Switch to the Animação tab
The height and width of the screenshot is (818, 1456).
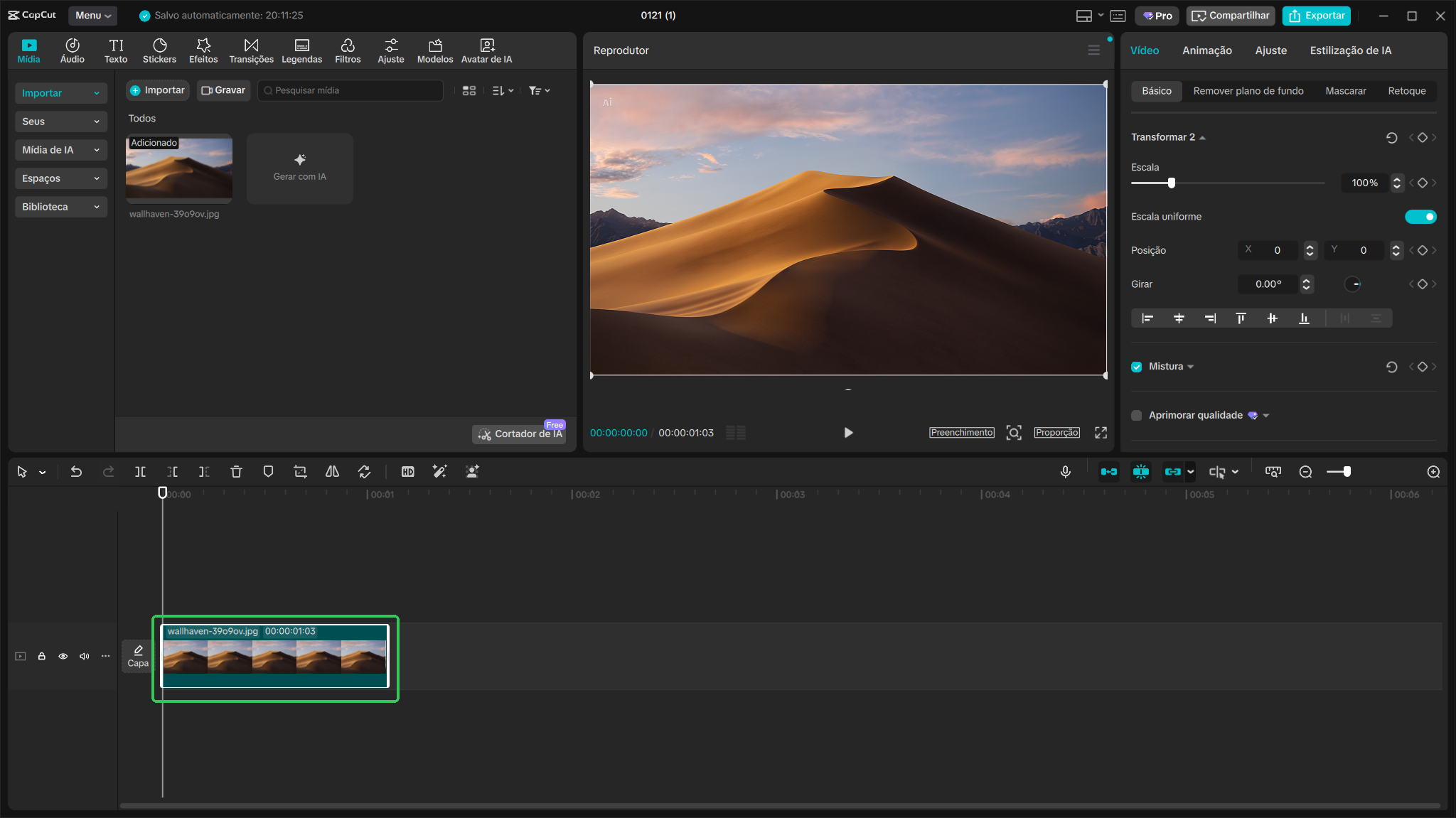[1206, 50]
